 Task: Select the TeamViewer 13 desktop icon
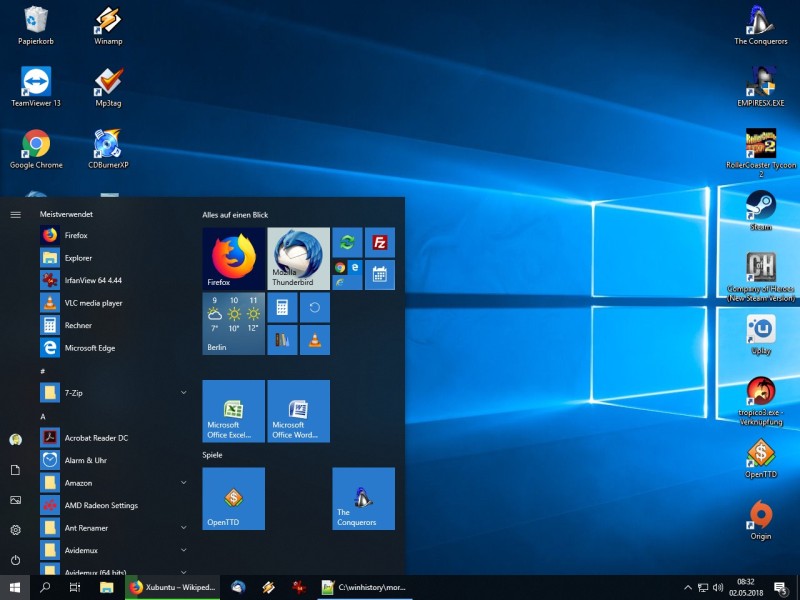36,87
